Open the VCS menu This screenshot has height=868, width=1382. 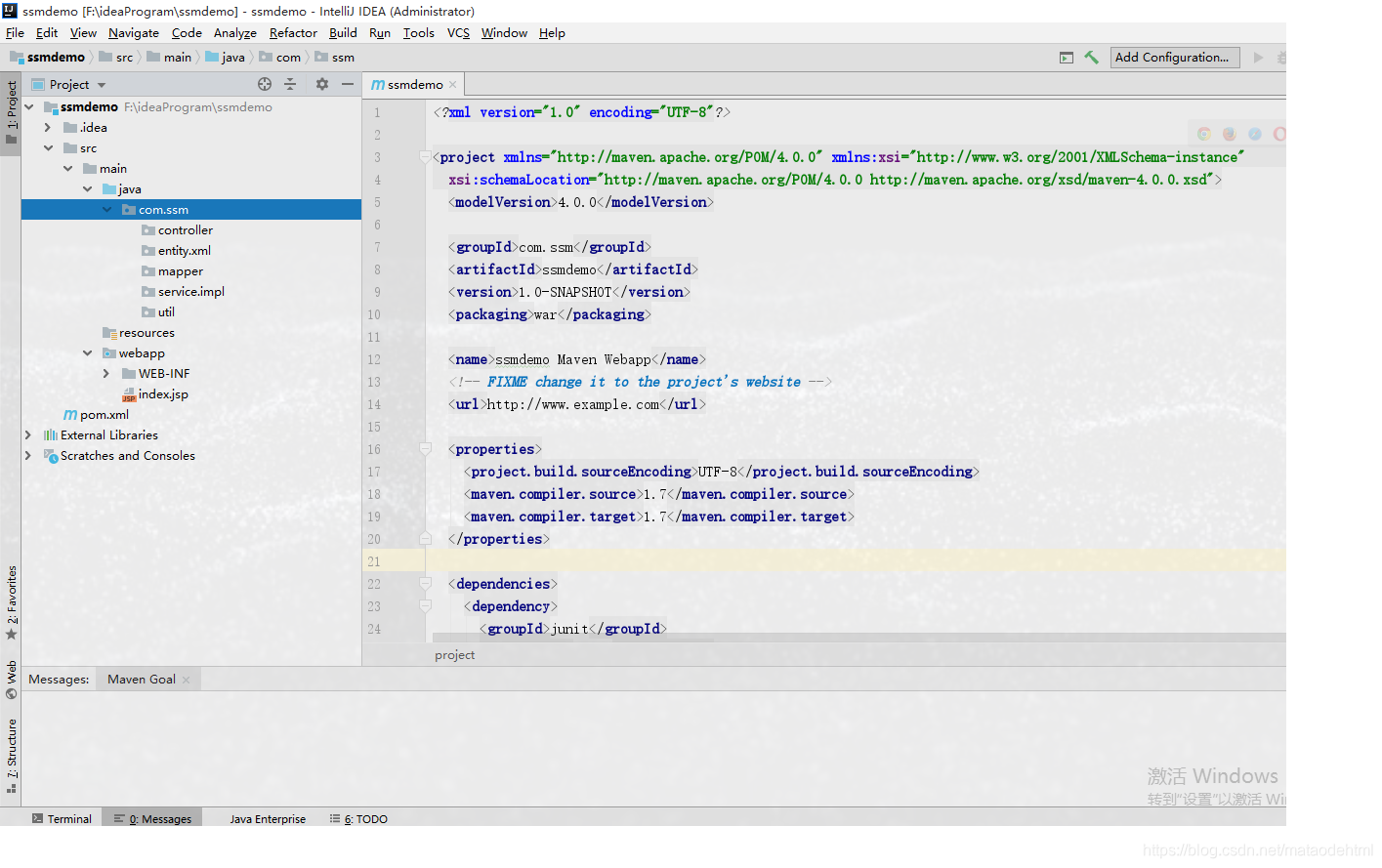(x=458, y=33)
